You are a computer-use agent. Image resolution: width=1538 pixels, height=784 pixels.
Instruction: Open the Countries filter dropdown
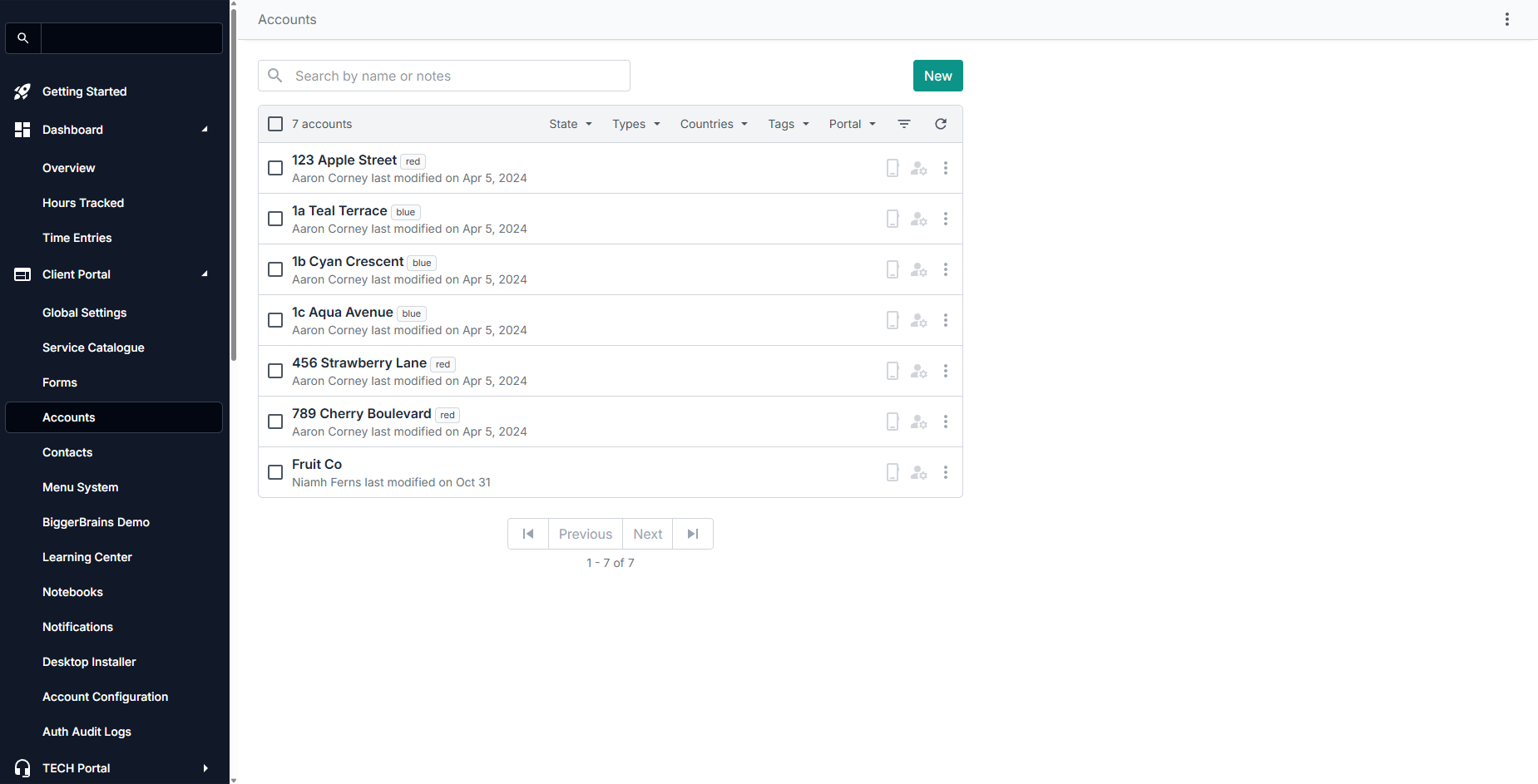pyautogui.click(x=714, y=124)
